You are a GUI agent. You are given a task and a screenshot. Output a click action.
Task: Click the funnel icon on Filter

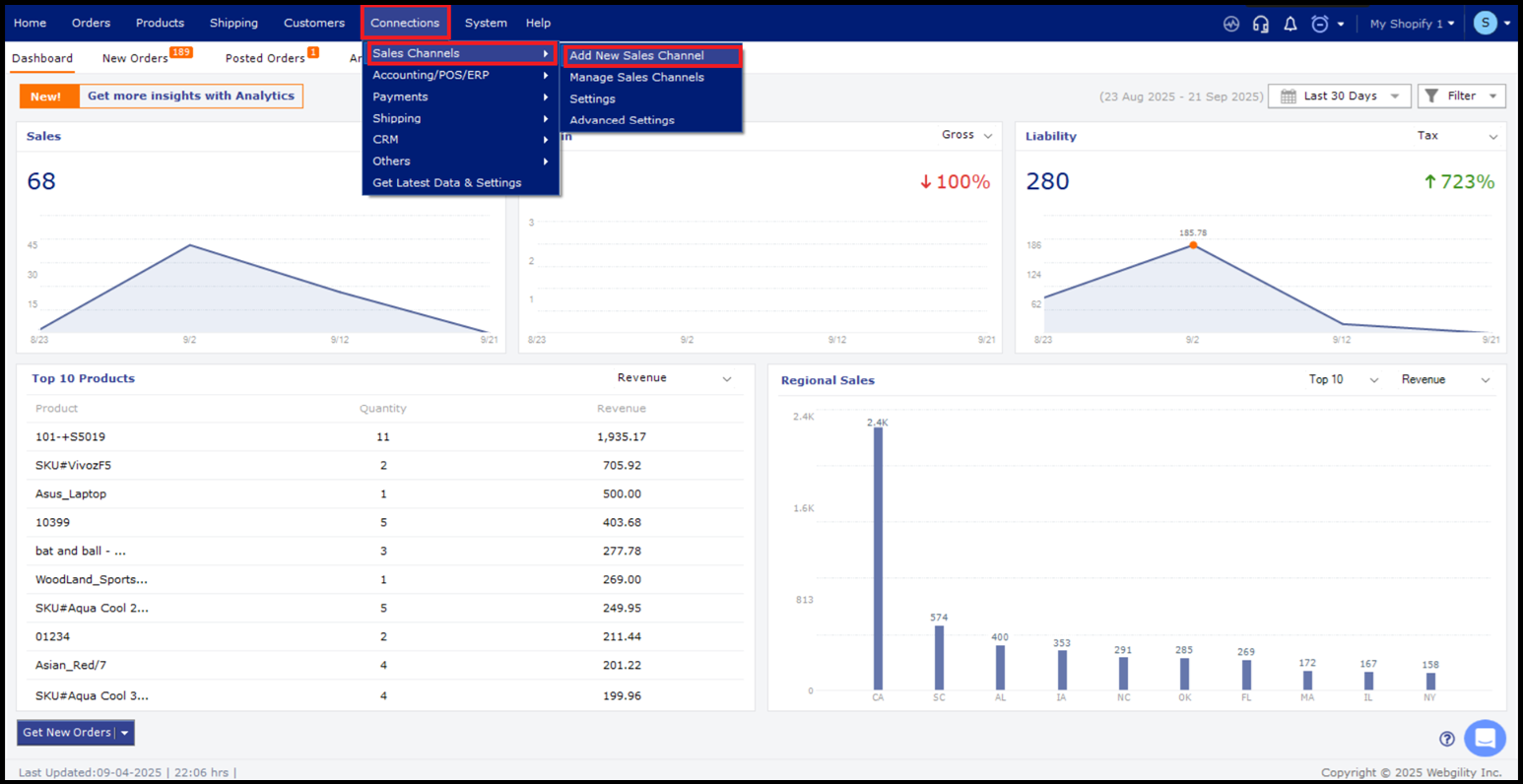coord(1432,96)
